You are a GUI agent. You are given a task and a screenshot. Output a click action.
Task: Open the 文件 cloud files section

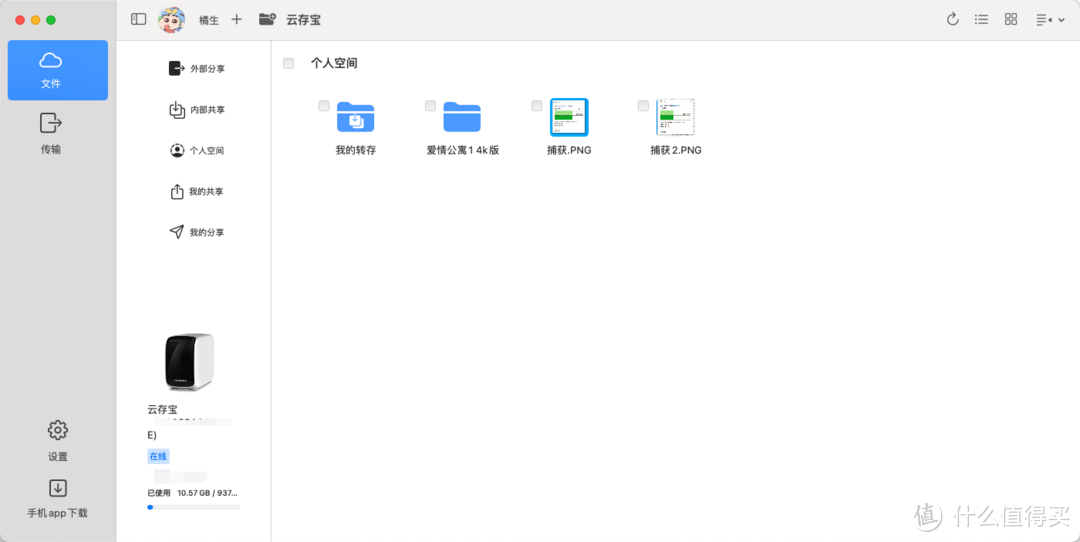tap(57, 70)
